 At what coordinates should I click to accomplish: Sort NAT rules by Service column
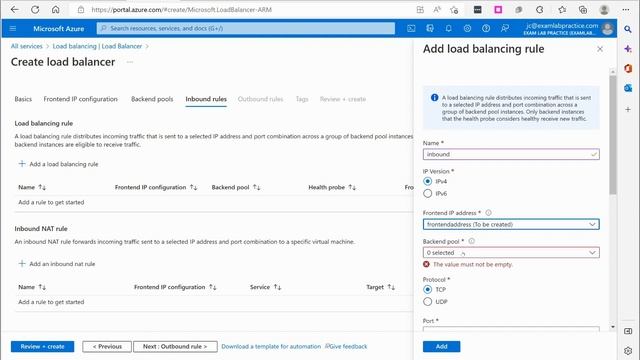(x=265, y=287)
